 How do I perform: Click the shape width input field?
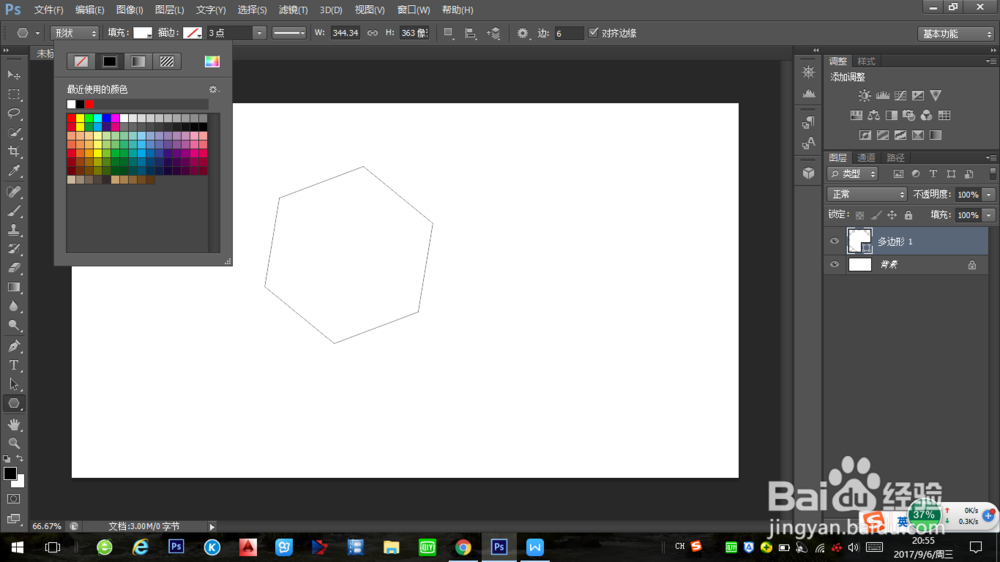(x=345, y=33)
